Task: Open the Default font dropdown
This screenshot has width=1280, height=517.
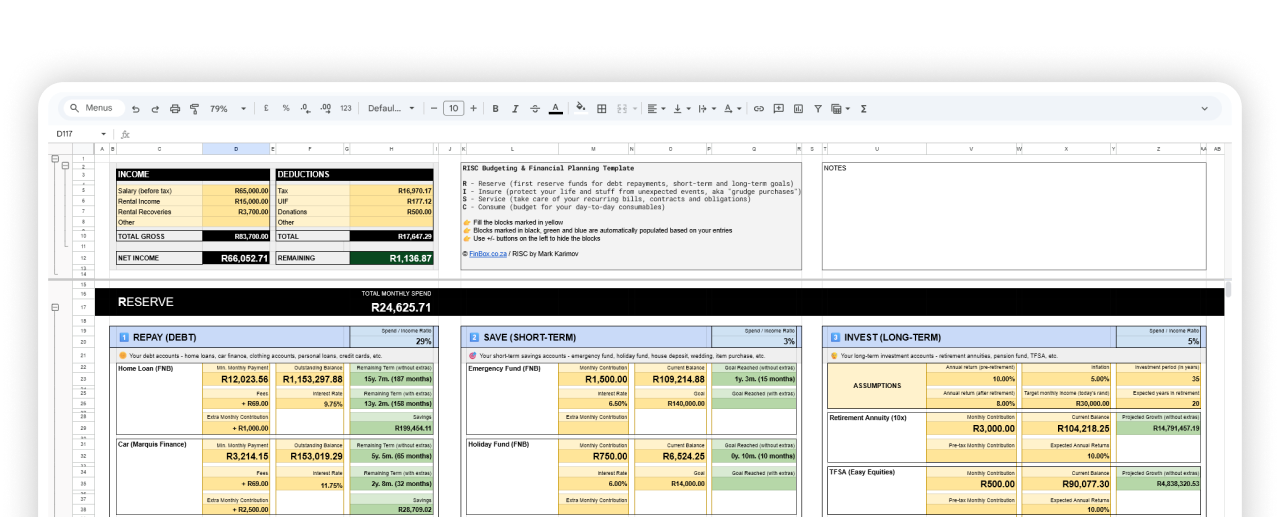Action: pos(391,108)
